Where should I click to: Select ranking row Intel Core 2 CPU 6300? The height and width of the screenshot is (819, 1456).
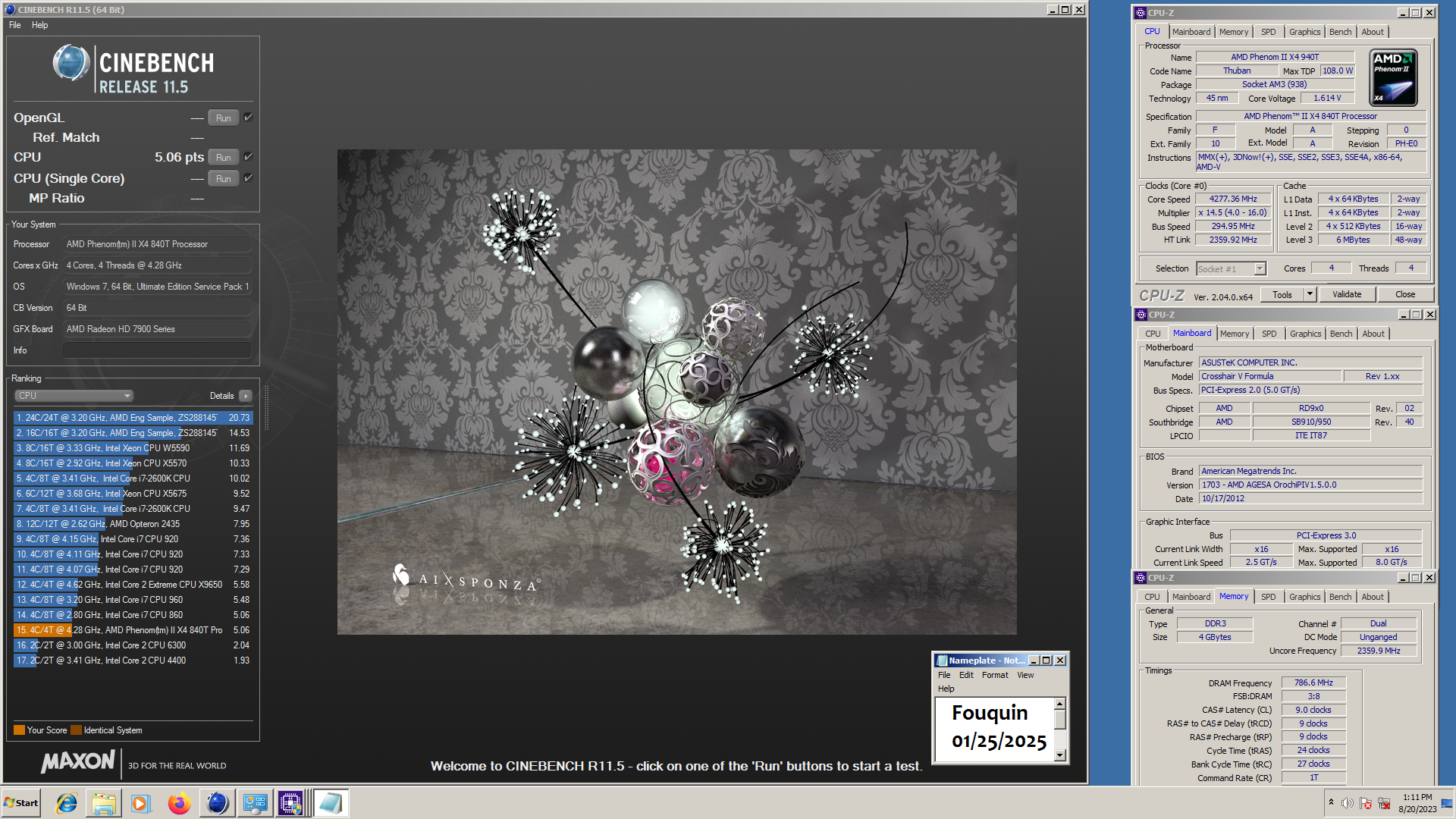[x=132, y=645]
